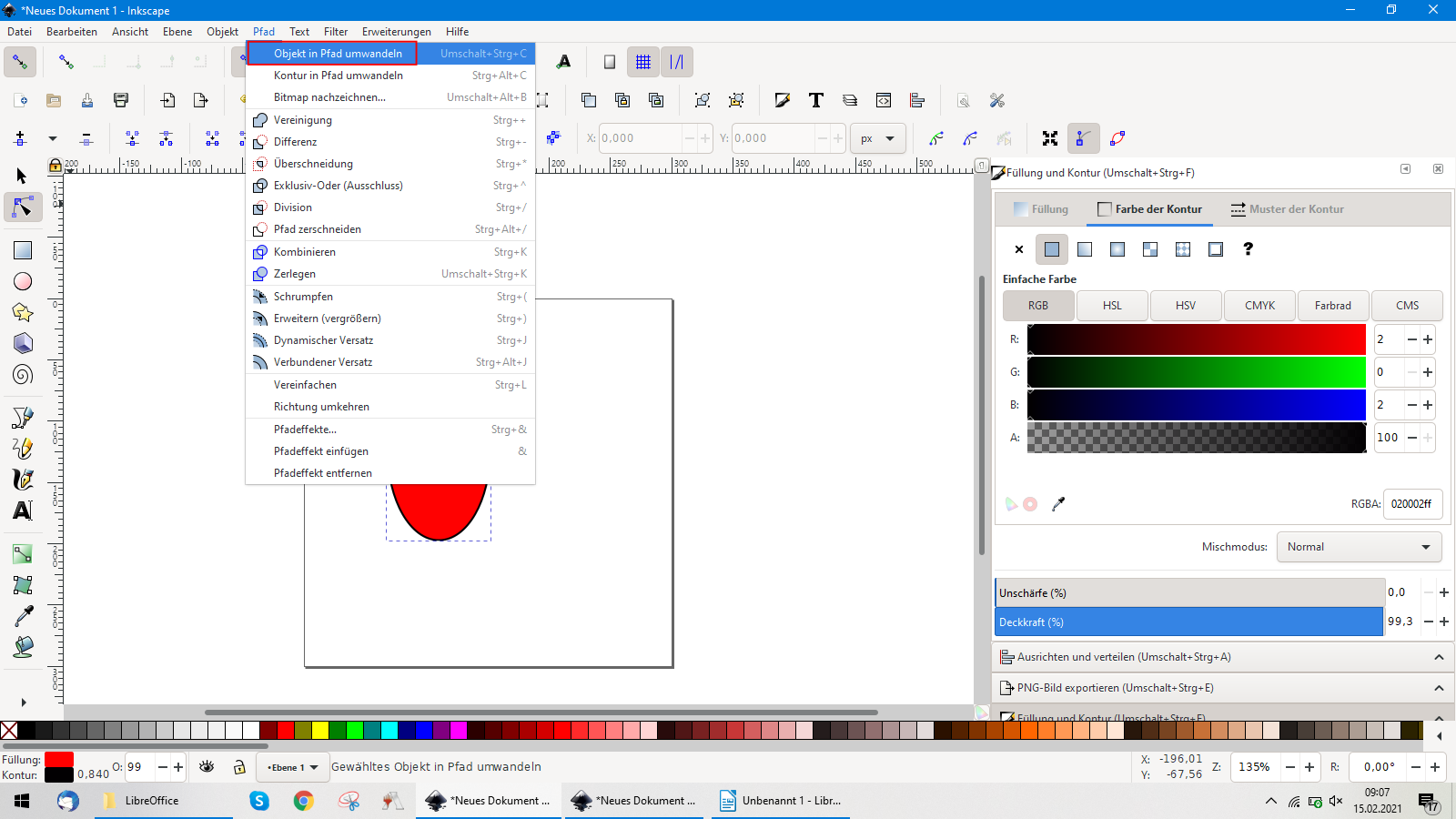Select the circle/ellipse tool

point(23,282)
